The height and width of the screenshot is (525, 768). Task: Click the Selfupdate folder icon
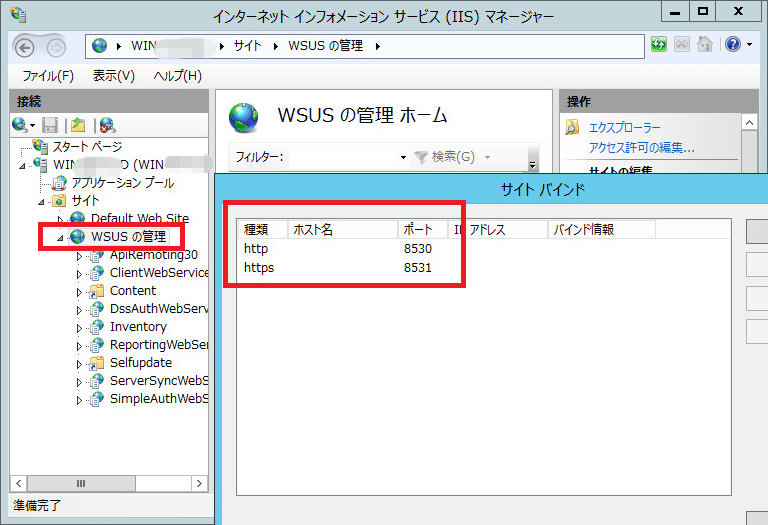96,363
